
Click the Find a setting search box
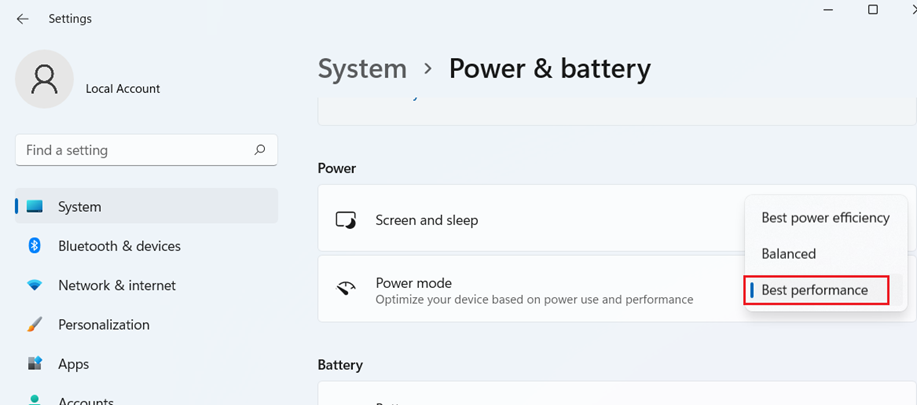[135, 150]
